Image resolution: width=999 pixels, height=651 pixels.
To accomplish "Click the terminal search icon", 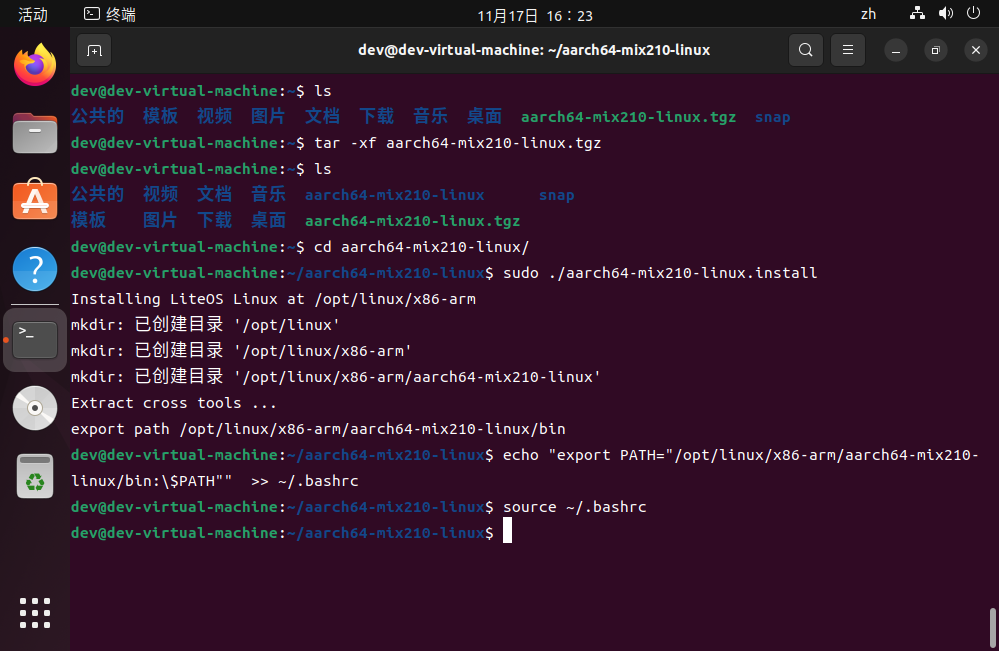I will point(805,50).
